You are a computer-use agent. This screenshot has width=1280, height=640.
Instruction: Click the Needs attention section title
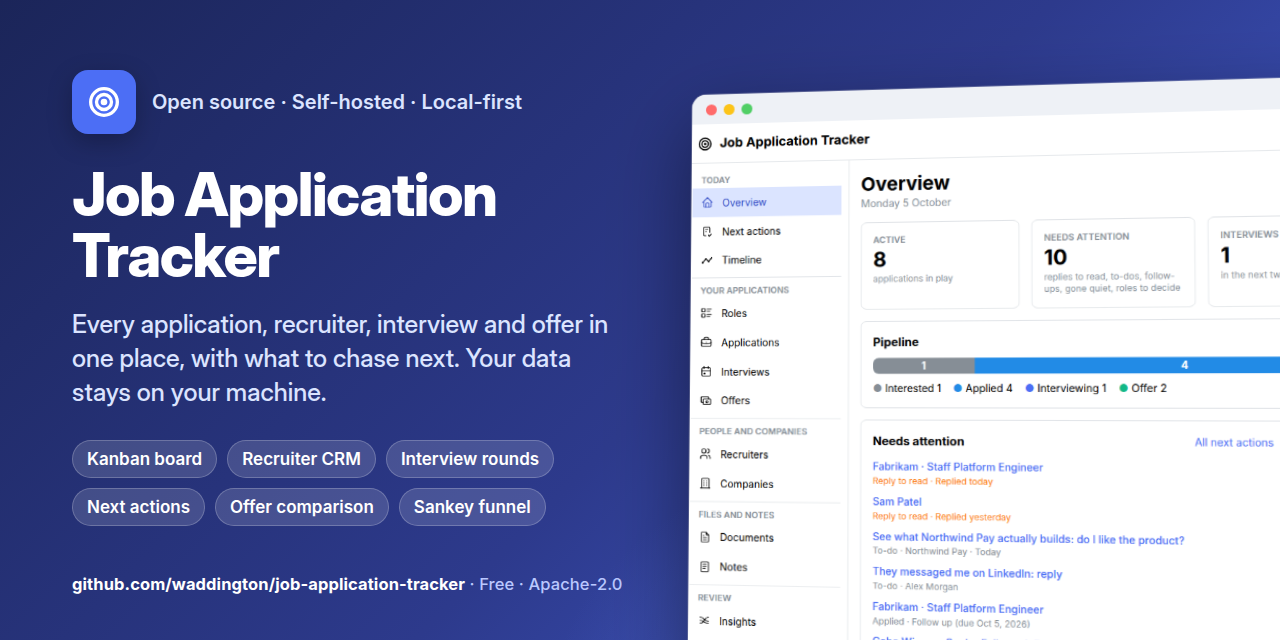coord(918,441)
